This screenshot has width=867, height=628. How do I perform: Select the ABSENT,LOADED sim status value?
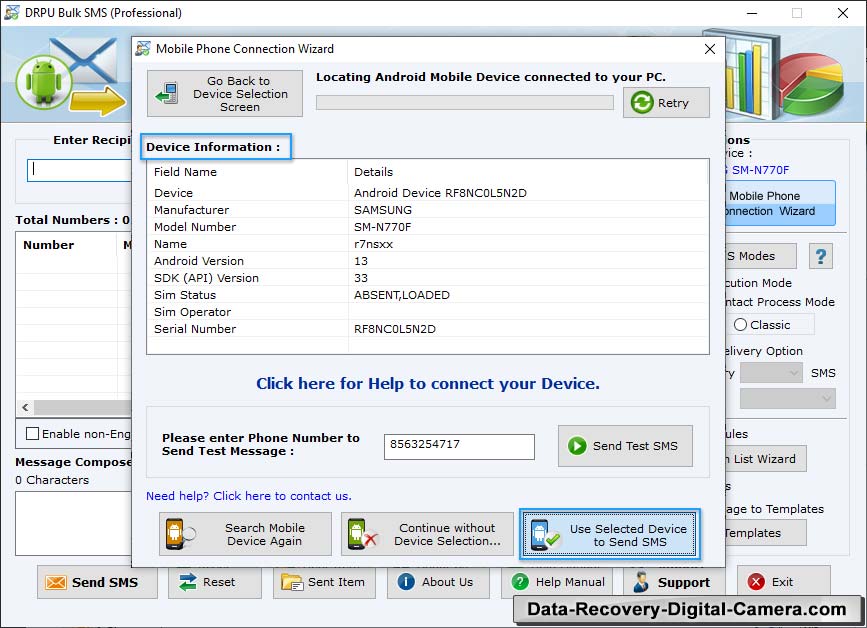tap(402, 295)
